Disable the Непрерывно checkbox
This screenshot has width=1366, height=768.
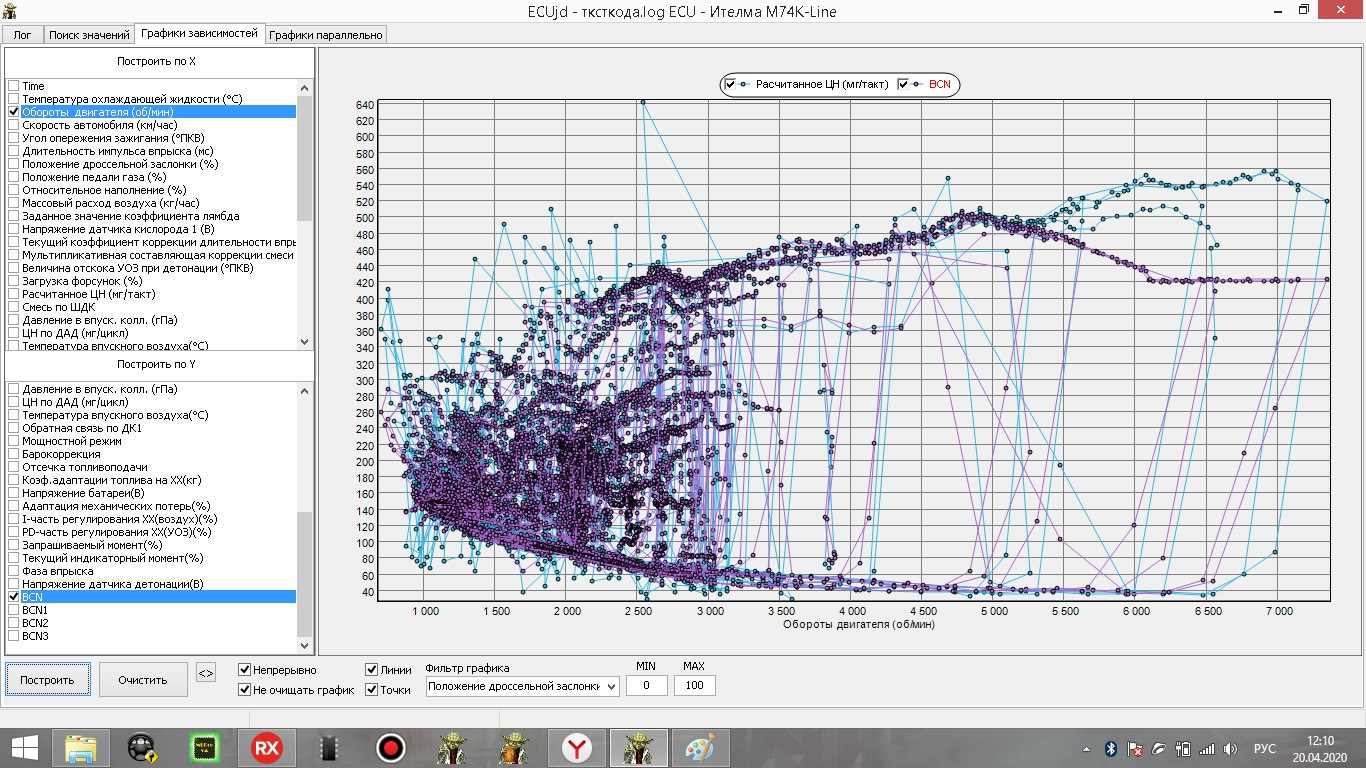[245, 670]
